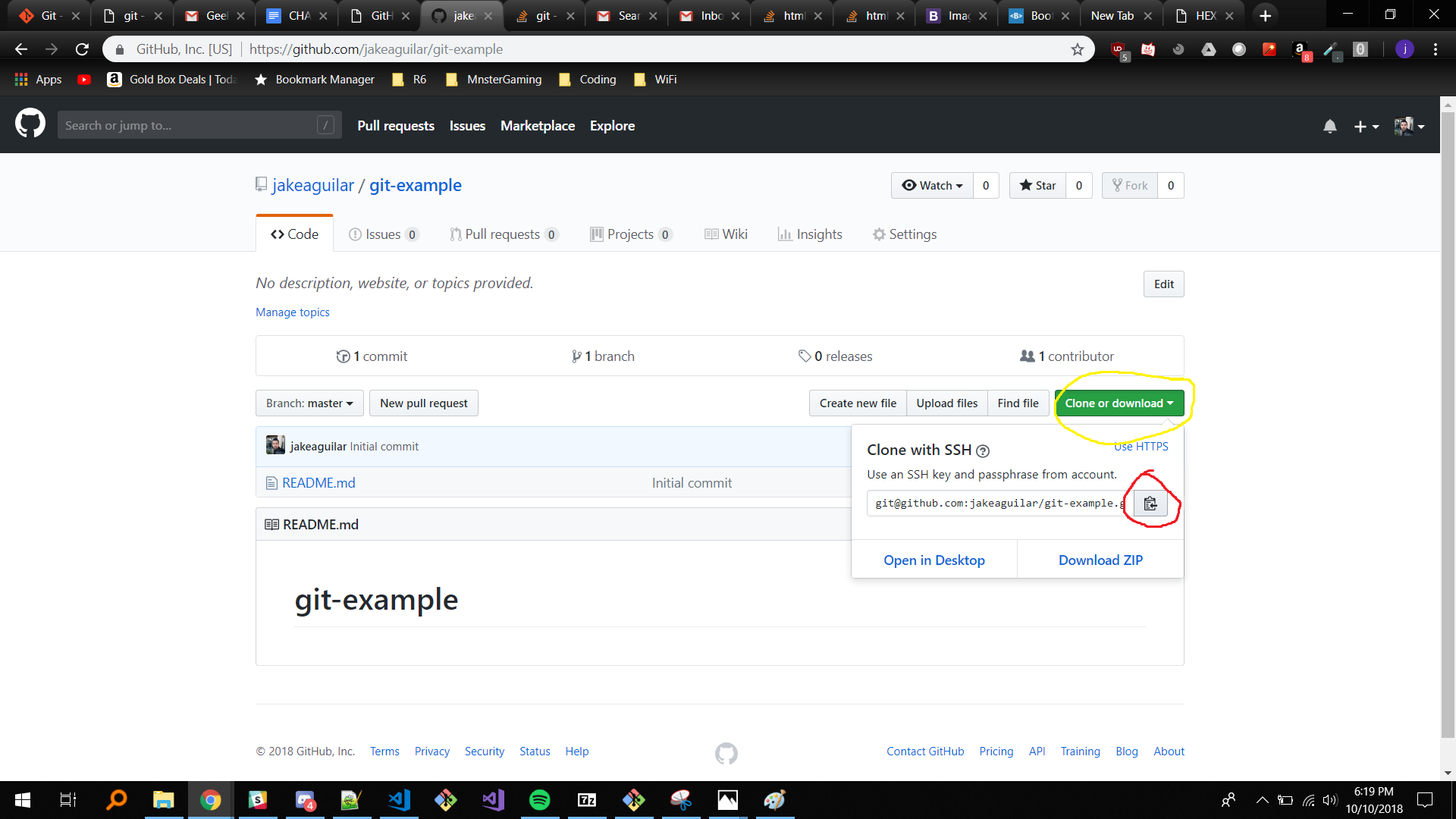This screenshot has height=819, width=1456.
Task: Switch to the Code tab
Action: tap(294, 234)
